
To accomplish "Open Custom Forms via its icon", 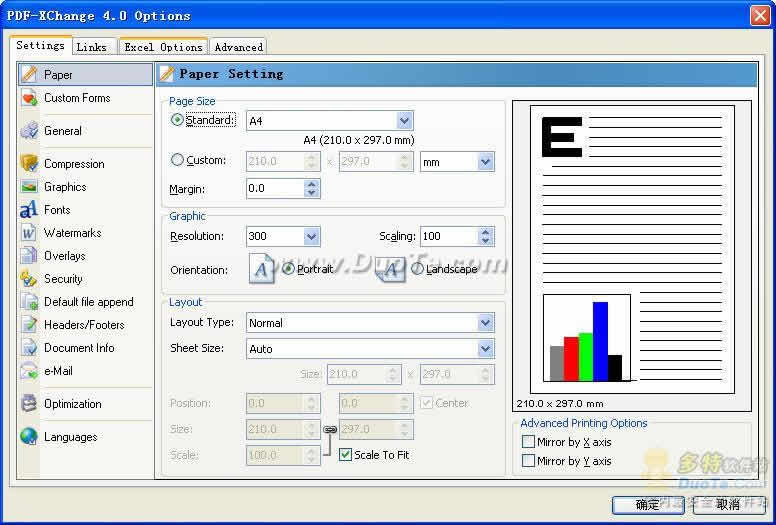I will click(29, 98).
